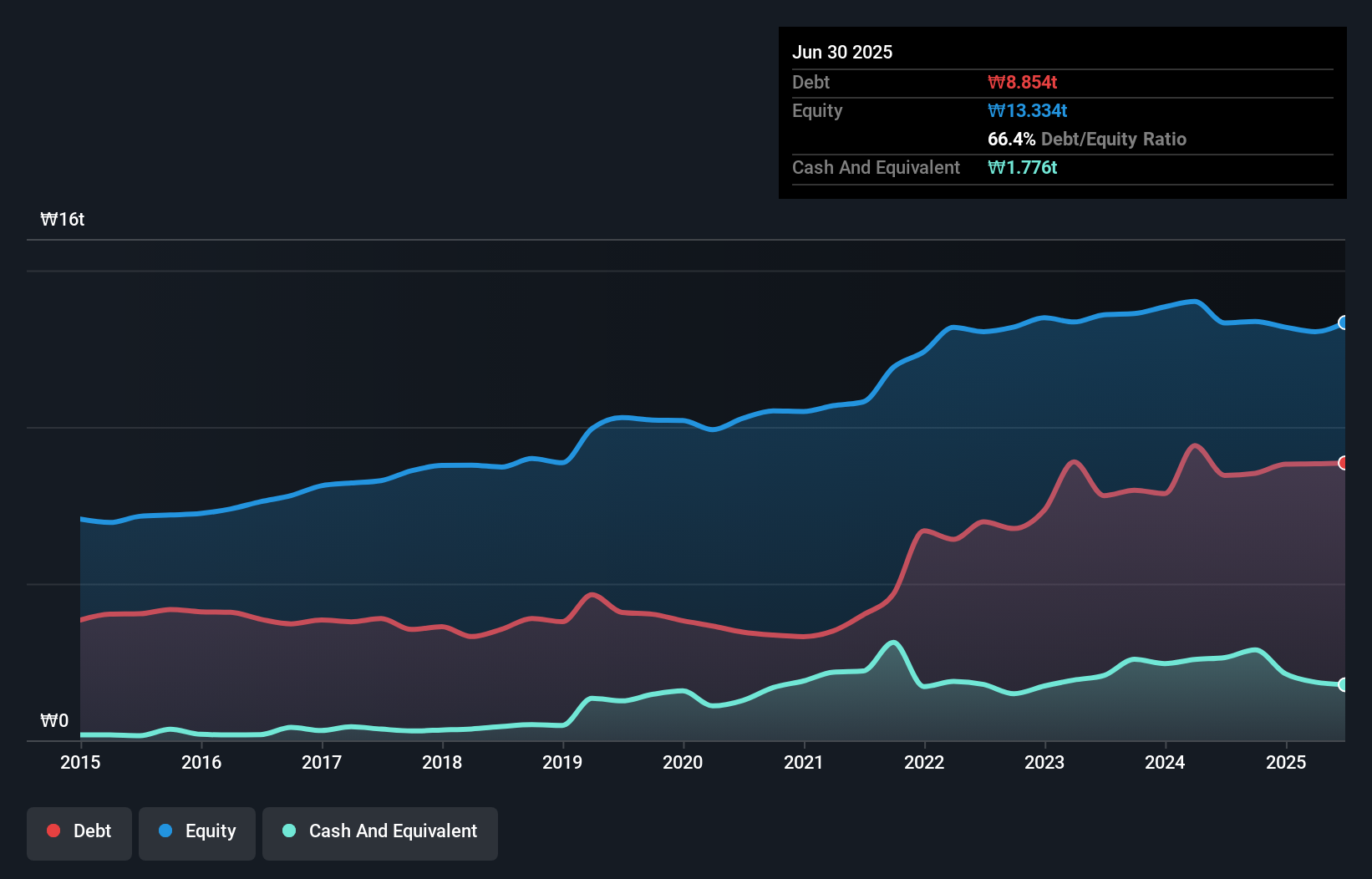Viewport: 1372px width, 879px height.
Task: Toggle the Equity series visibility
Action: coord(196,833)
